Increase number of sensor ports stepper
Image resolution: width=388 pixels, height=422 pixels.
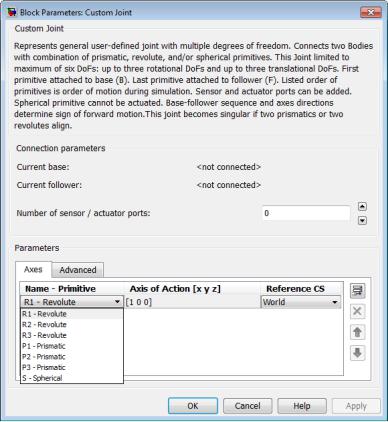coord(362,207)
